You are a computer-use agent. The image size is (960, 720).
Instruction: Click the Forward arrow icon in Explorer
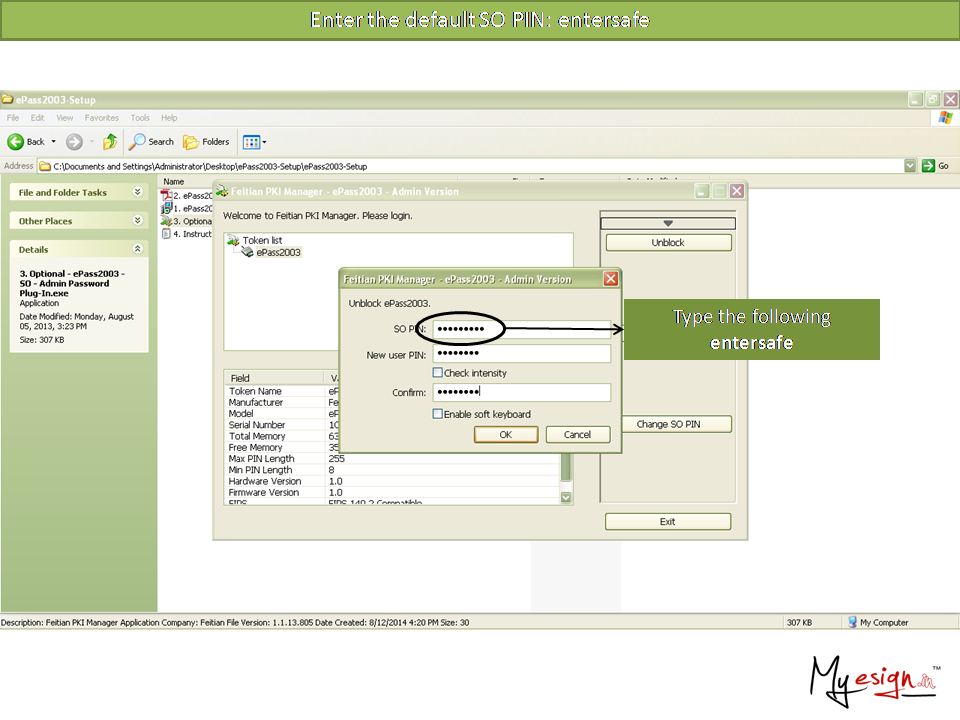coord(74,142)
